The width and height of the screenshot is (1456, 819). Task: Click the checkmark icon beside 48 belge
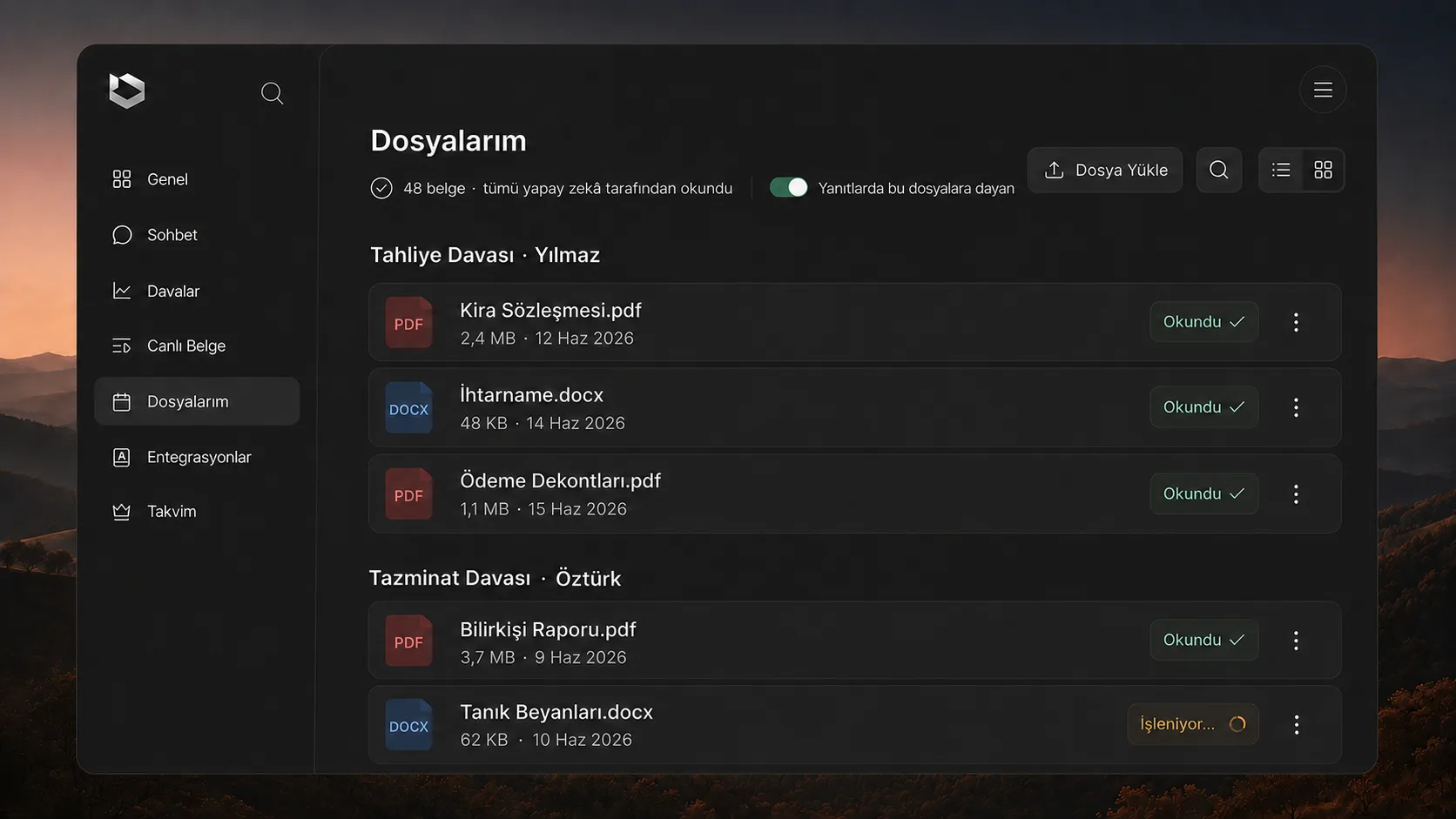click(x=381, y=188)
